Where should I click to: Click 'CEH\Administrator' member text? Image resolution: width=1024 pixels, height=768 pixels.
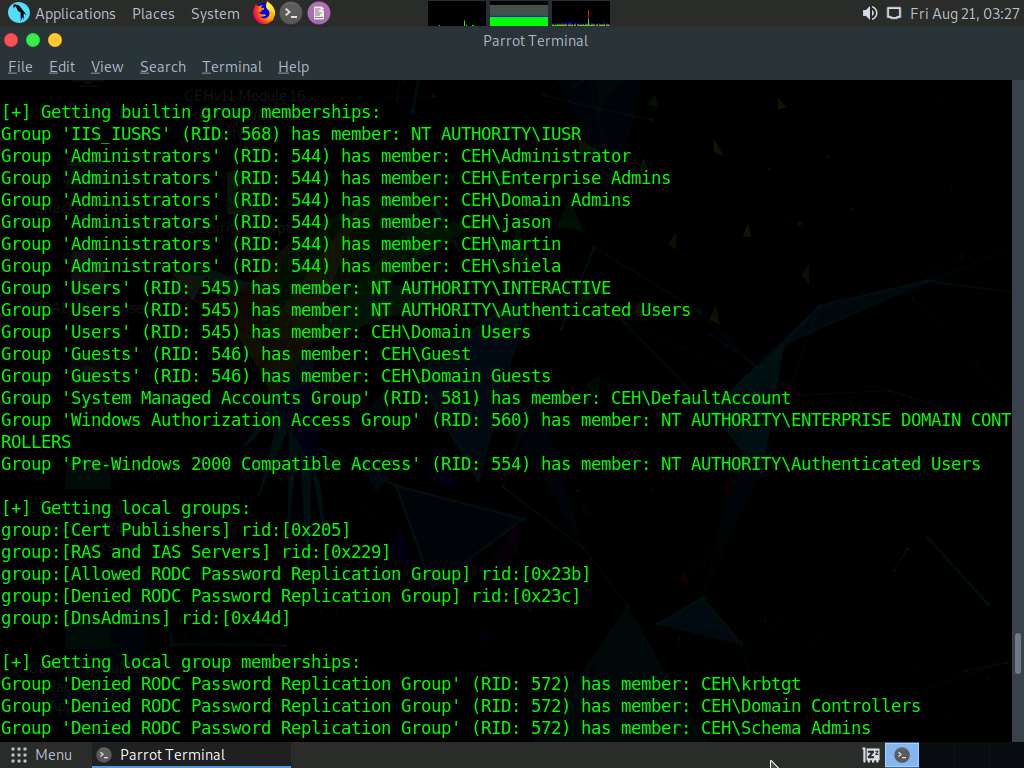point(546,156)
